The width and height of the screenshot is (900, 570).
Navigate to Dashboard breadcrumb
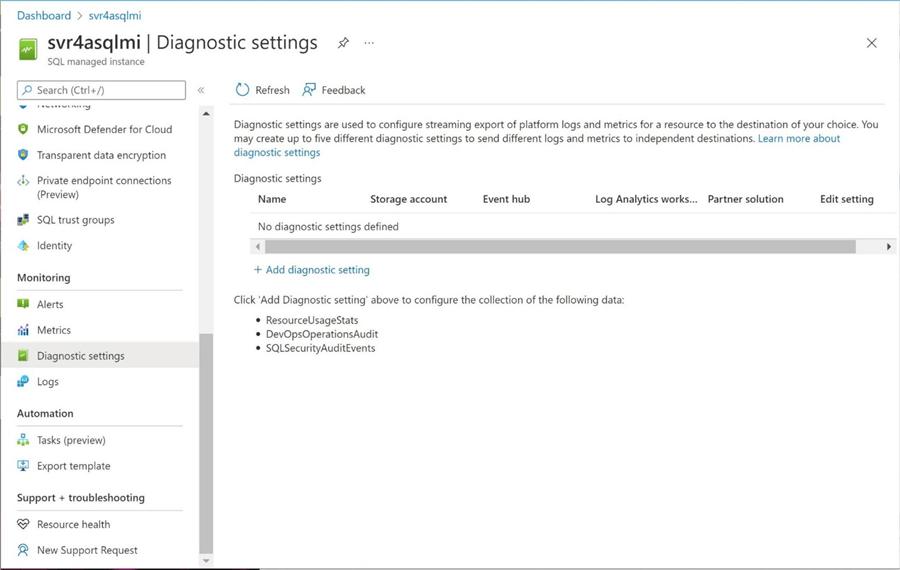pyautogui.click(x=44, y=16)
